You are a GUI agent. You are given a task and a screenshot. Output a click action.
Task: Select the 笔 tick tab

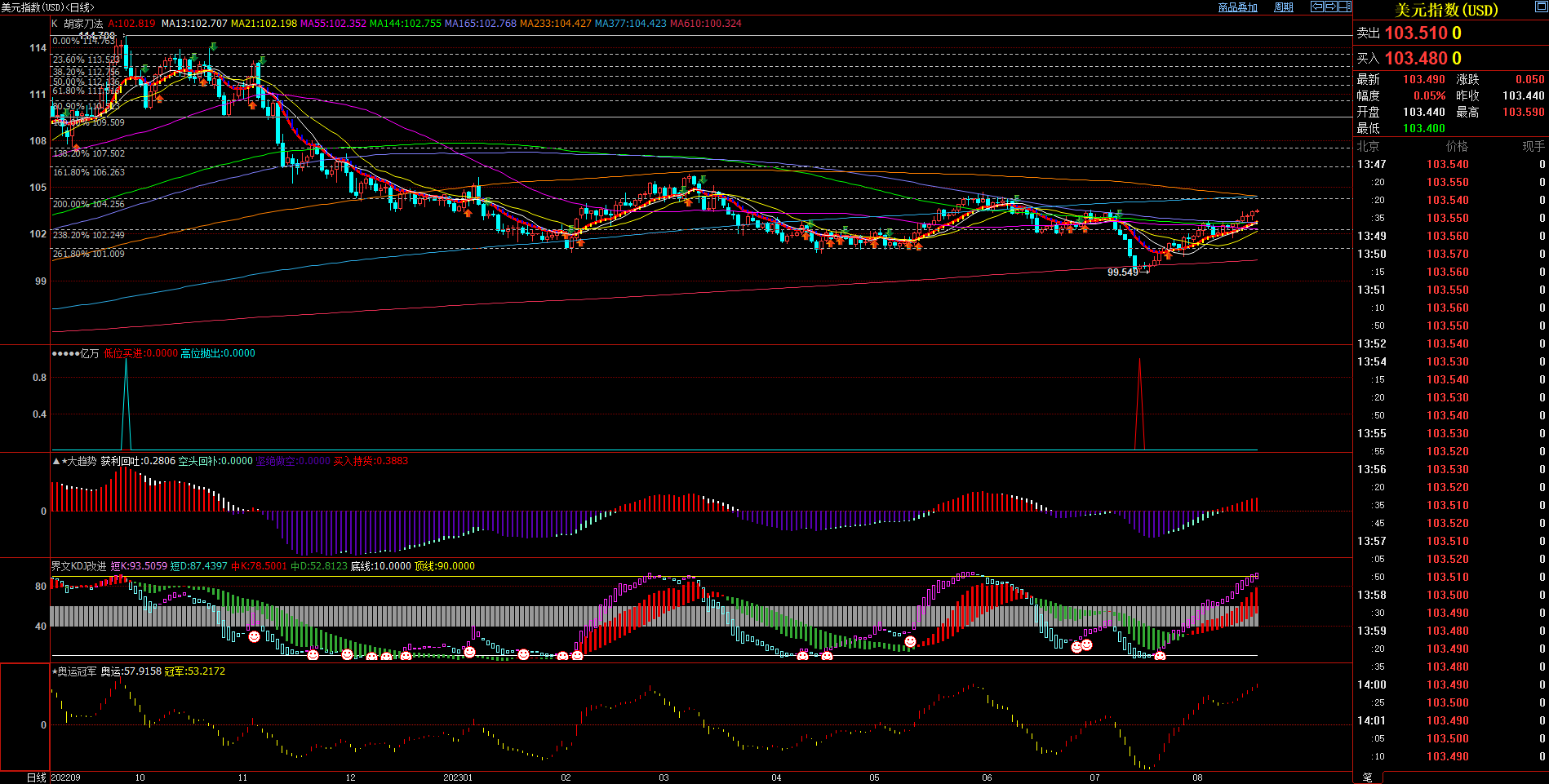click(x=1367, y=777)
